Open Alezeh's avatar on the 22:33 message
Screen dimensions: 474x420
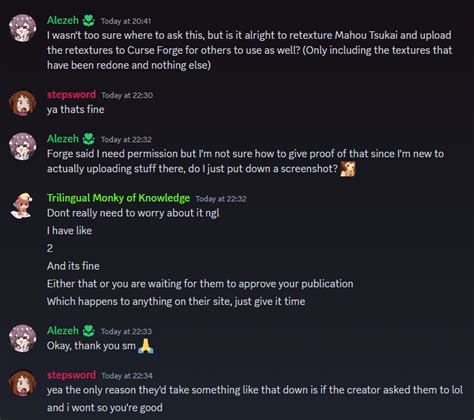pos(23,338)
